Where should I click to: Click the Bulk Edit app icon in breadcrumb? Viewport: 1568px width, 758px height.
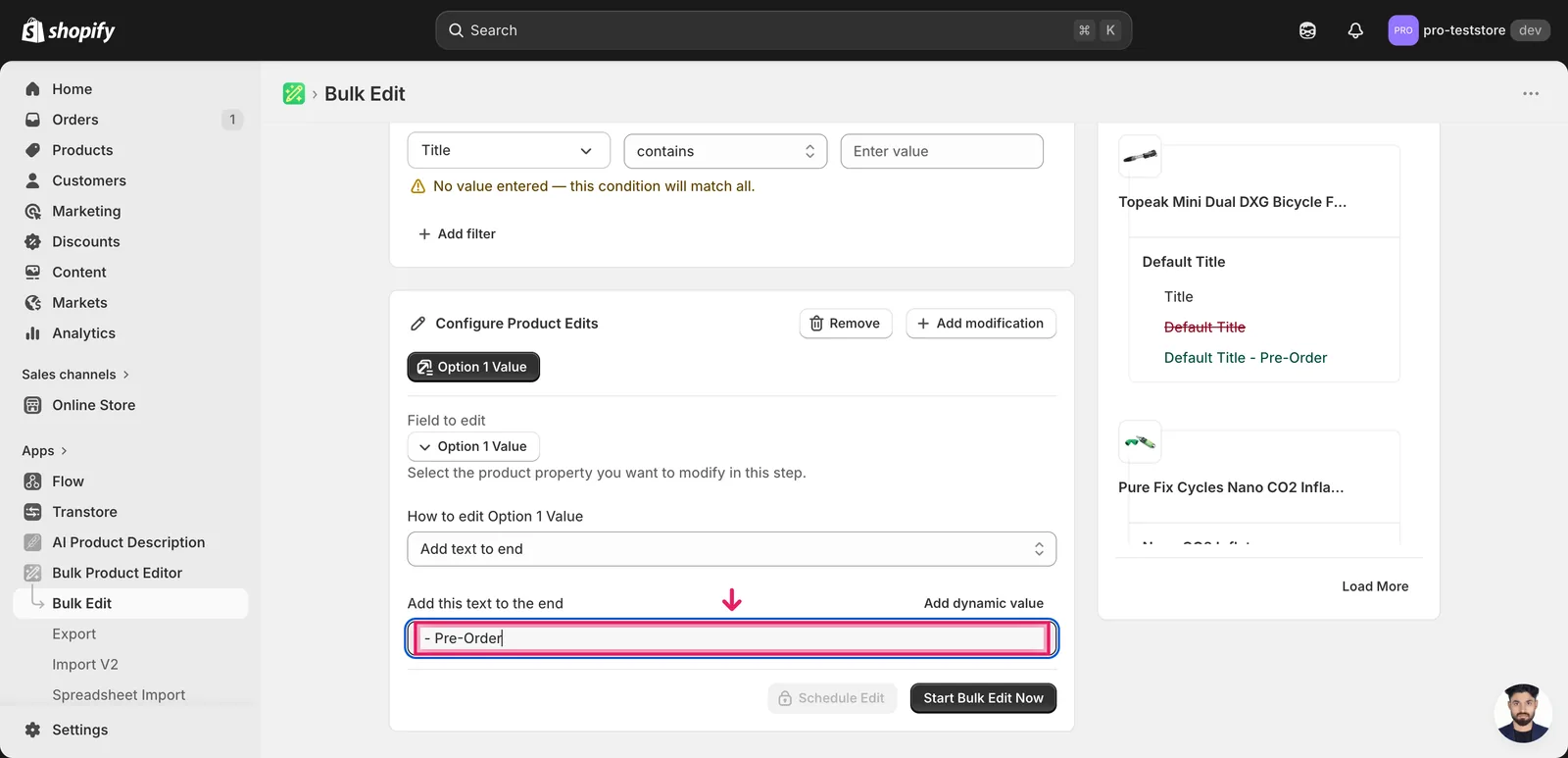click(x=294, y=93)
